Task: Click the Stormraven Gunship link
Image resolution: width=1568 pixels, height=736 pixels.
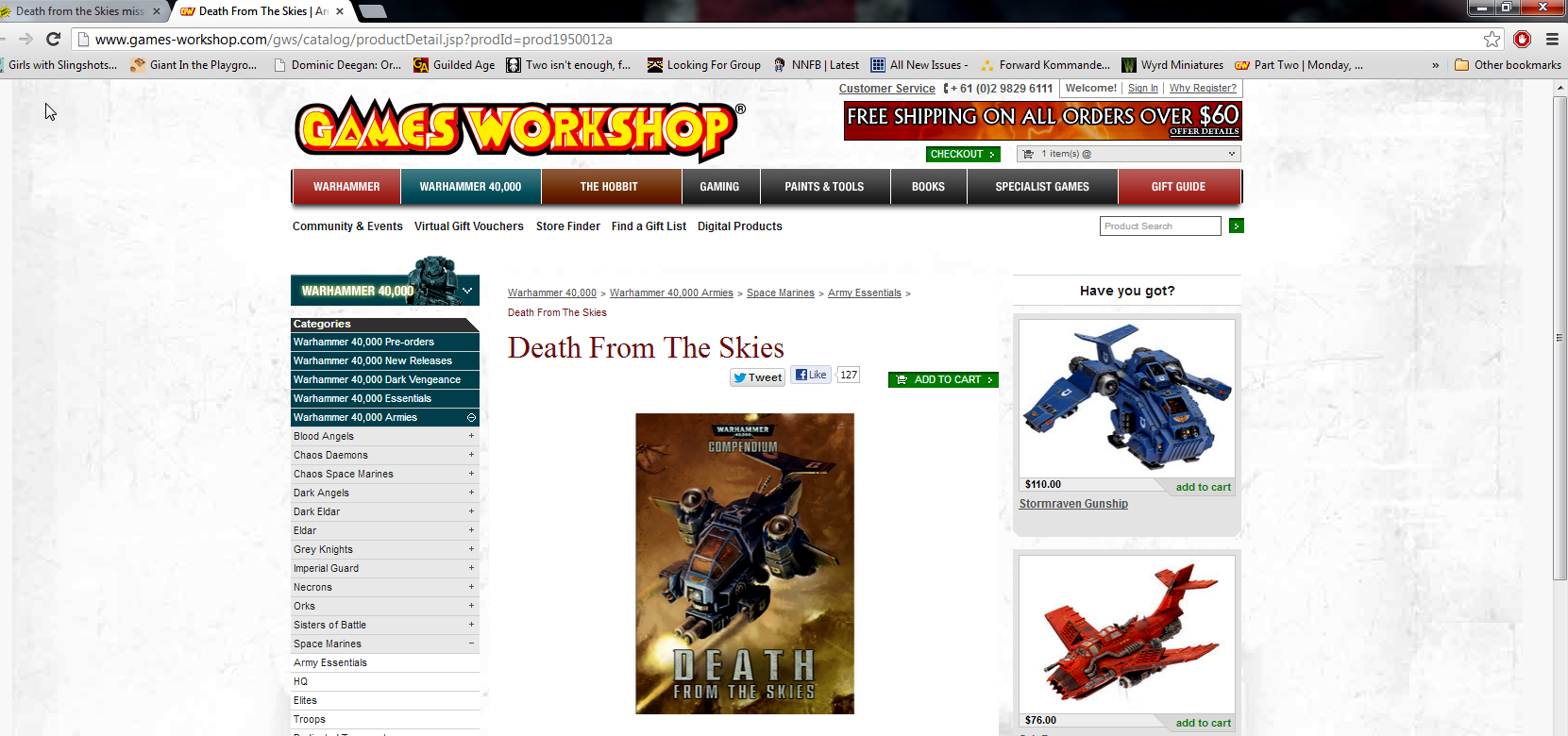Action: (1073, 504)
